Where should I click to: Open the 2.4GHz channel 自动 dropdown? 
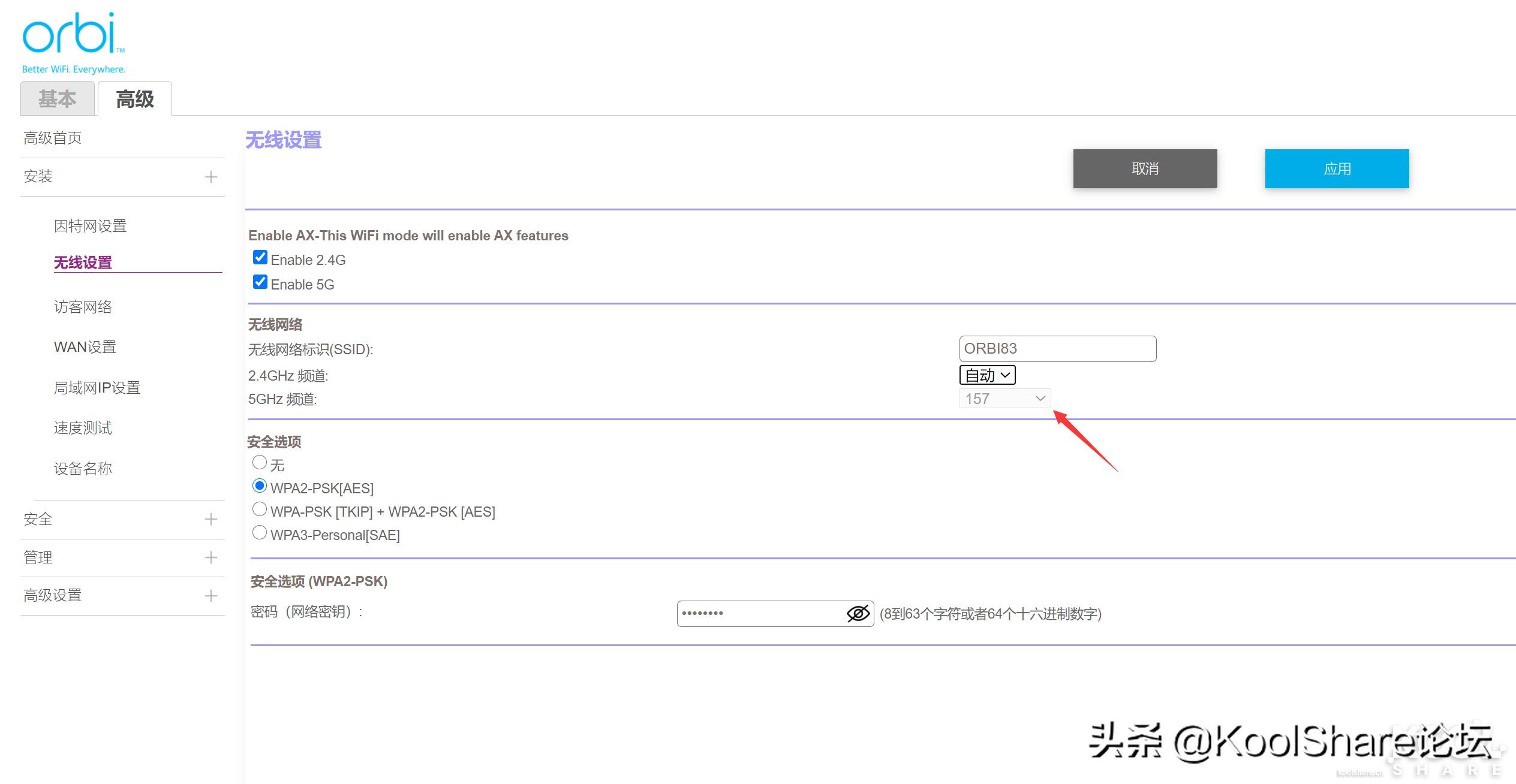[987, 375]
